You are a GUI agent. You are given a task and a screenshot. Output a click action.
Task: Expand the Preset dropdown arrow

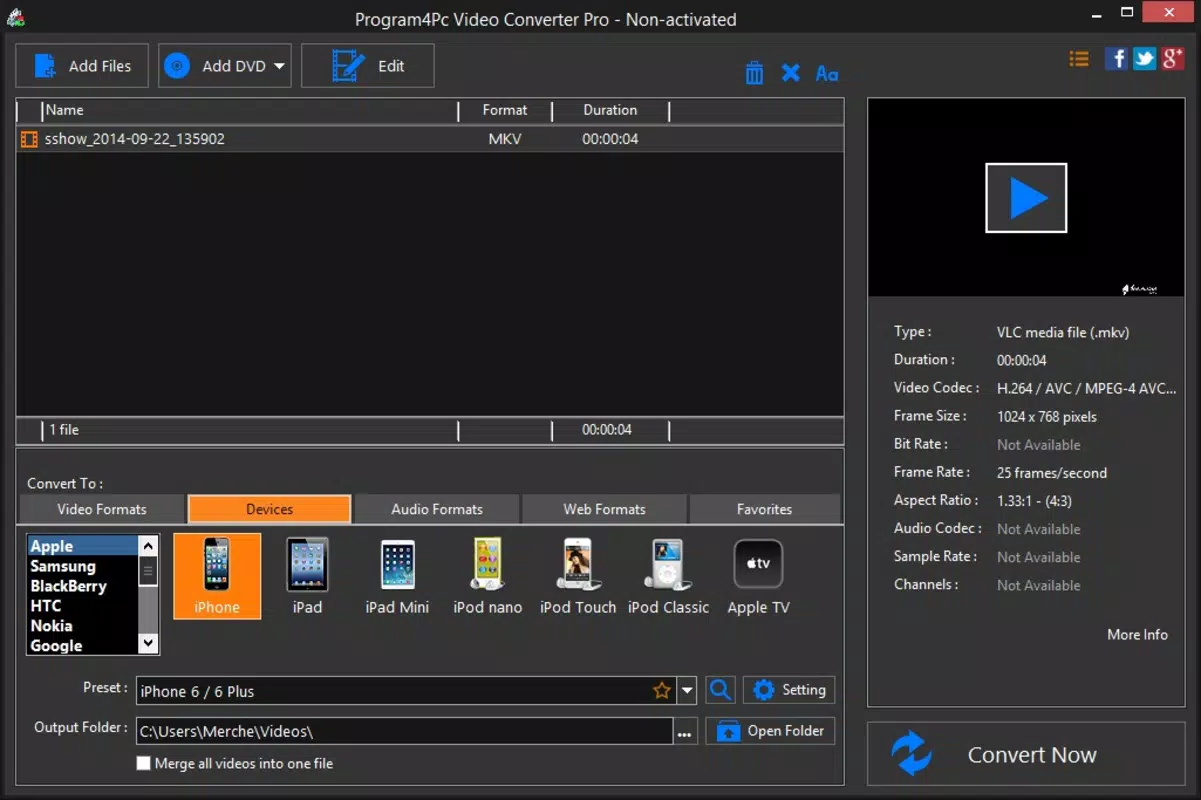point(687,691)
